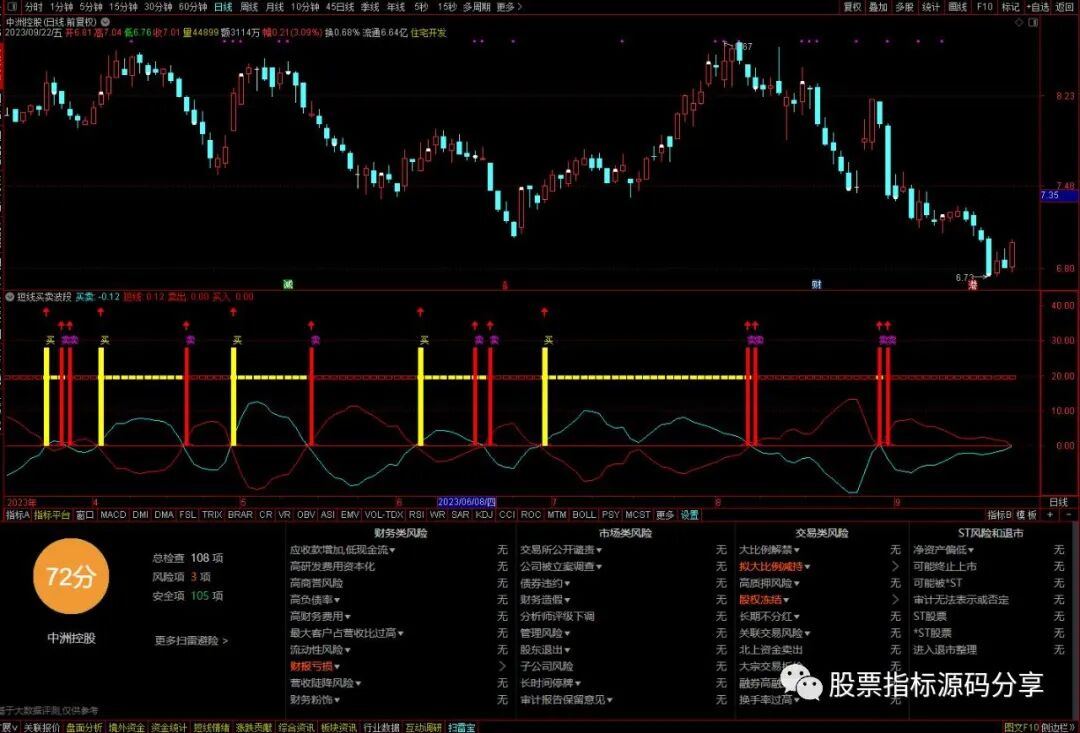This screenshot has width=1080, height=733.
Task: Click the 日线 label at time axis end
Action: (x=1058, y=502)
